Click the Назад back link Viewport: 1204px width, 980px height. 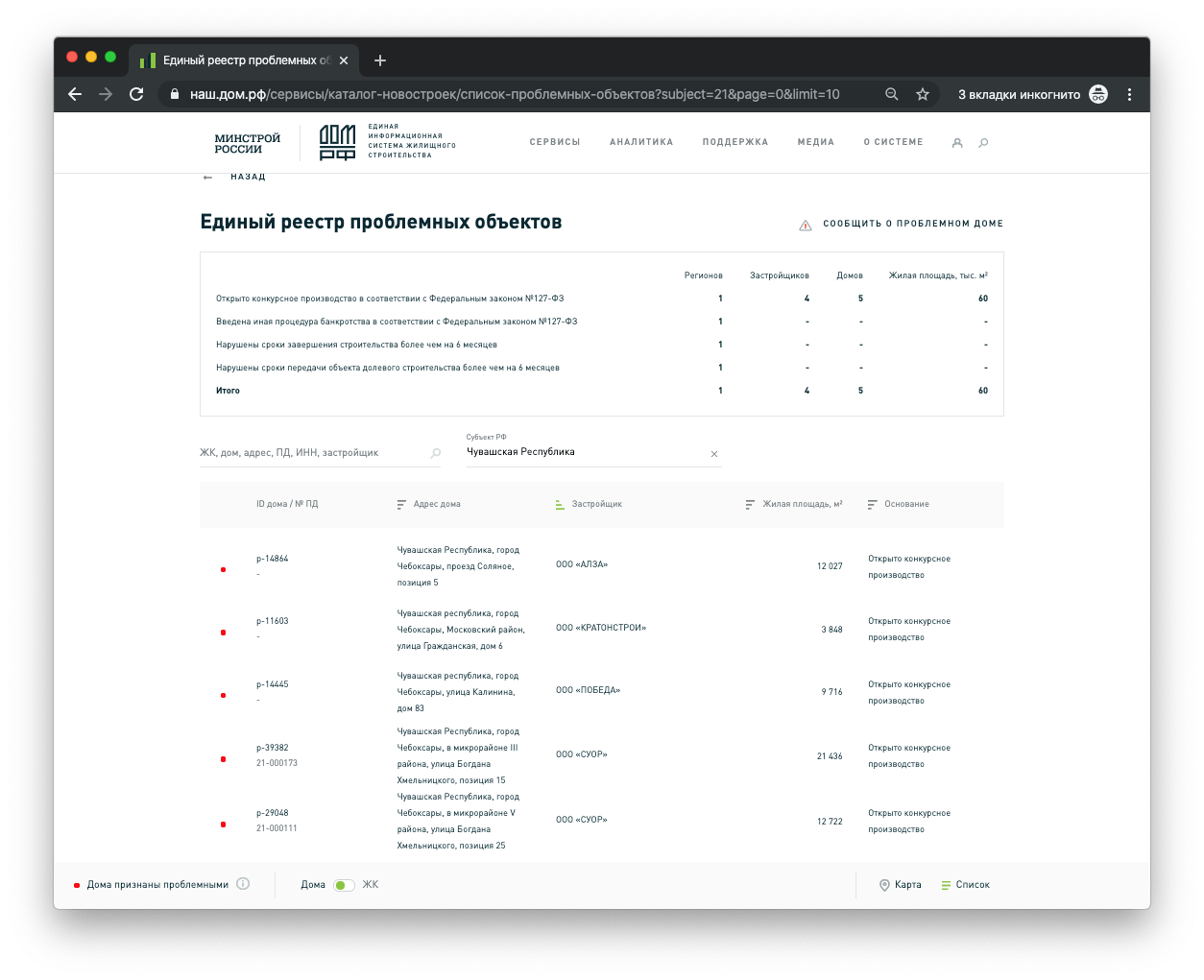(x=235, y=177)
